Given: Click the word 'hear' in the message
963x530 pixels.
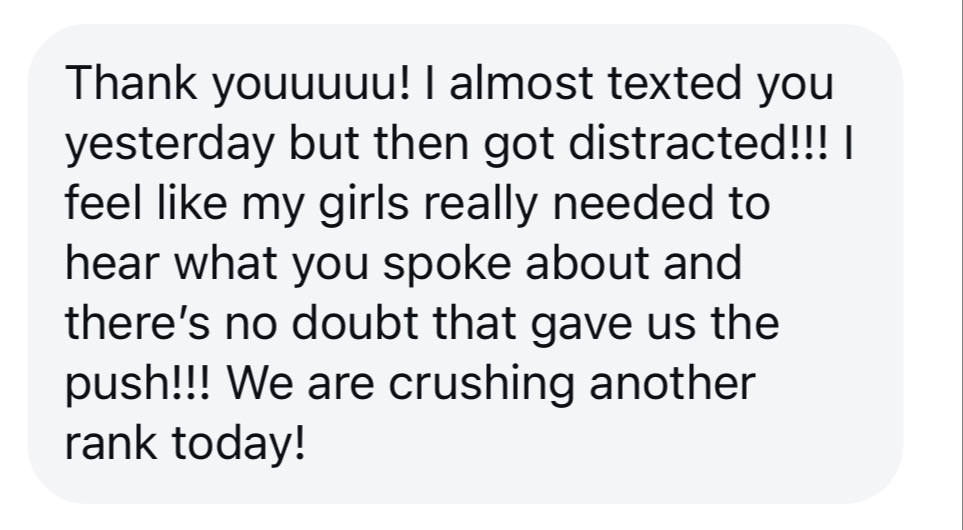Looking at the screenshot, I should [x=112, y=263].
